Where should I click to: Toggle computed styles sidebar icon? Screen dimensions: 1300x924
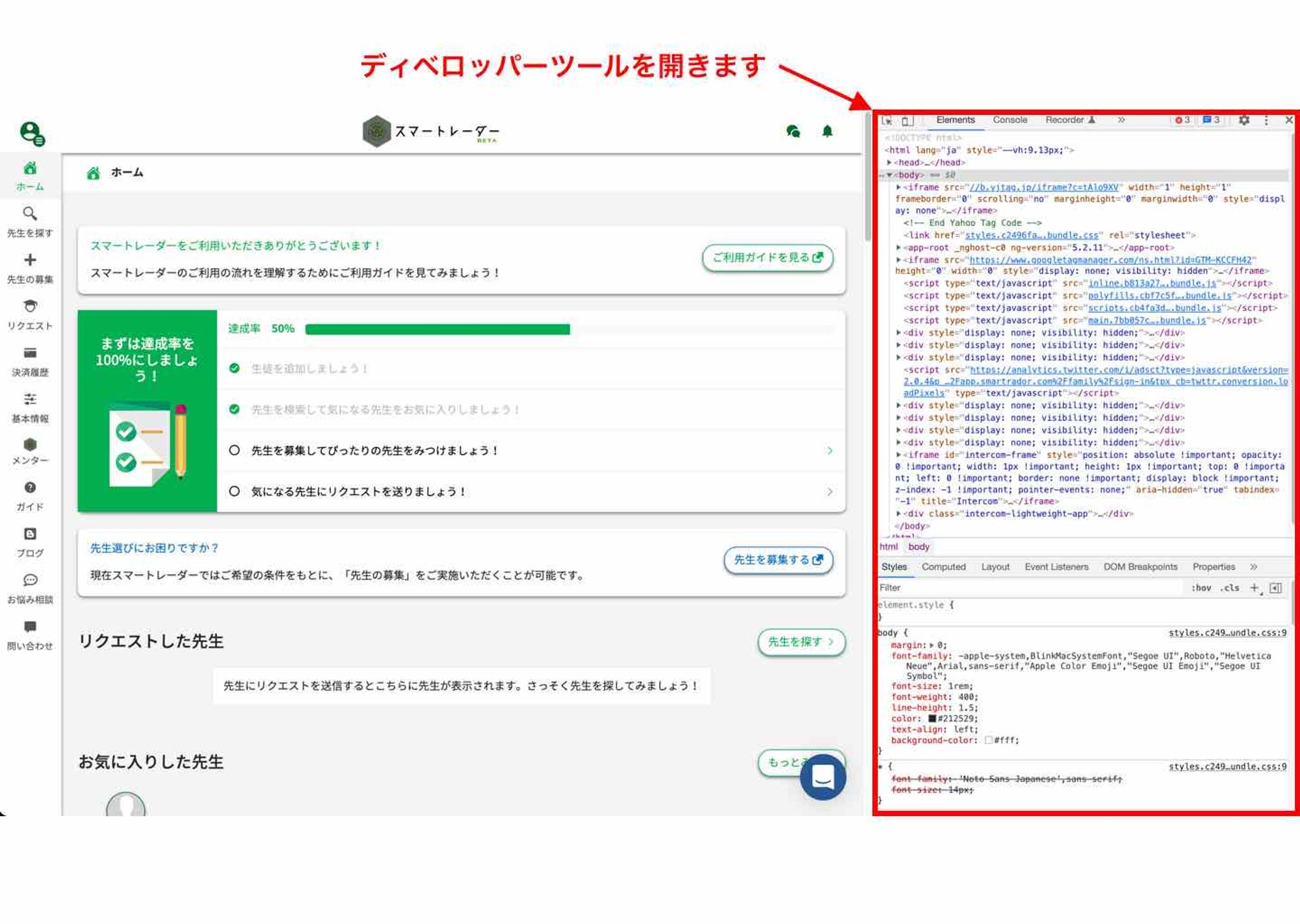(1276, 587)
